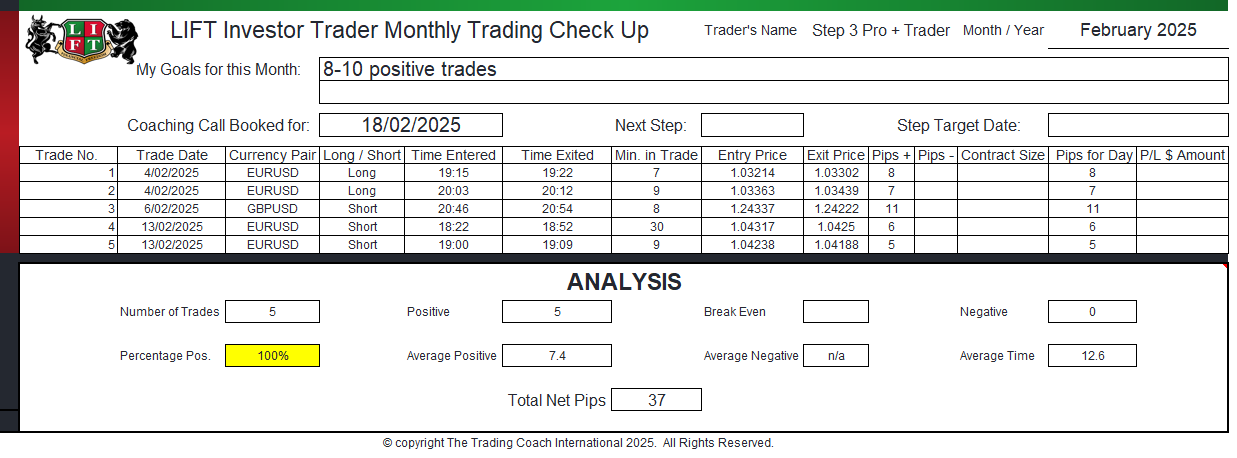Select the P/L $ Amount column header
Image resolution: width=1237 pixels, height=458 pixels.
tap(1182, 155)
